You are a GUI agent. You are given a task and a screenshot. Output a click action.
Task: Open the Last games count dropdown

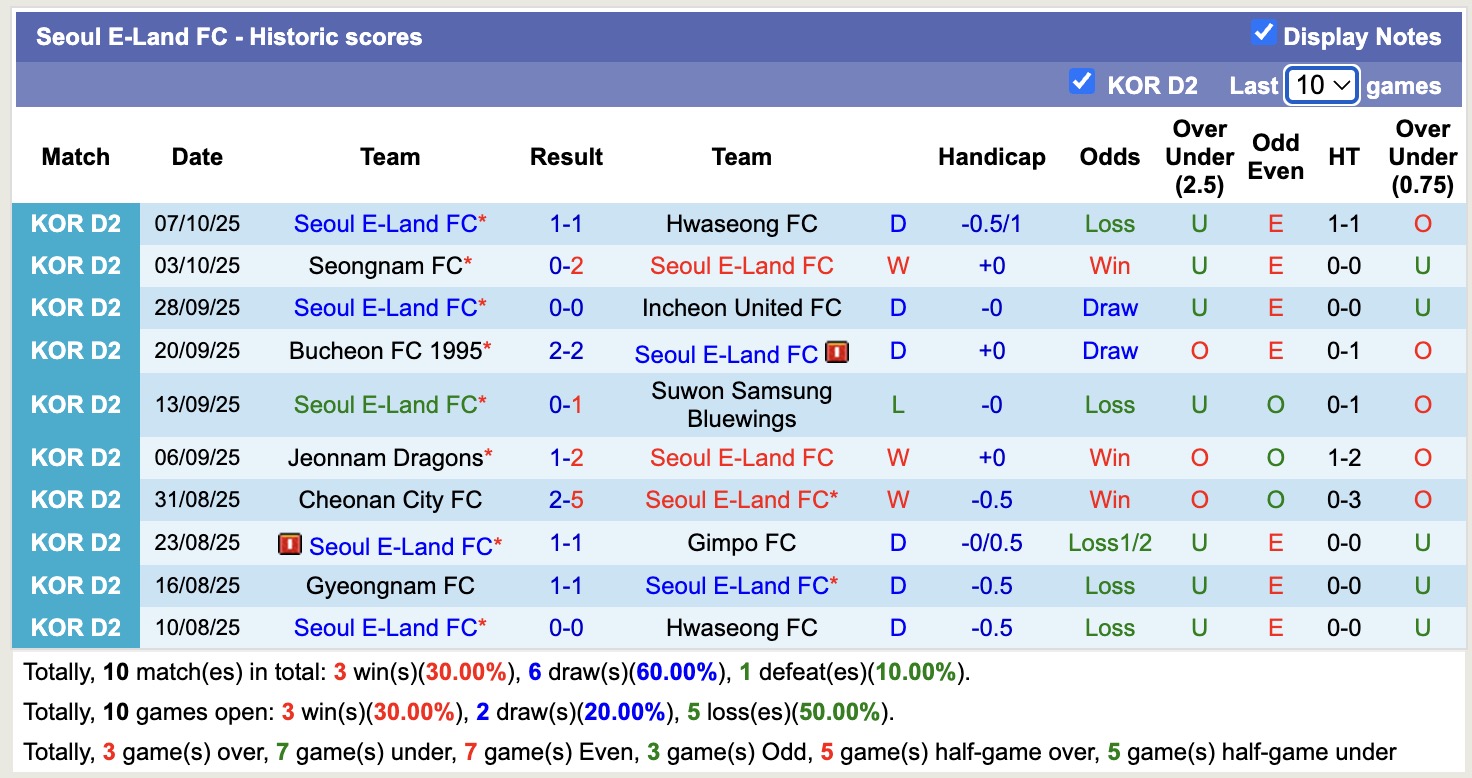[x=1321, y=85]
